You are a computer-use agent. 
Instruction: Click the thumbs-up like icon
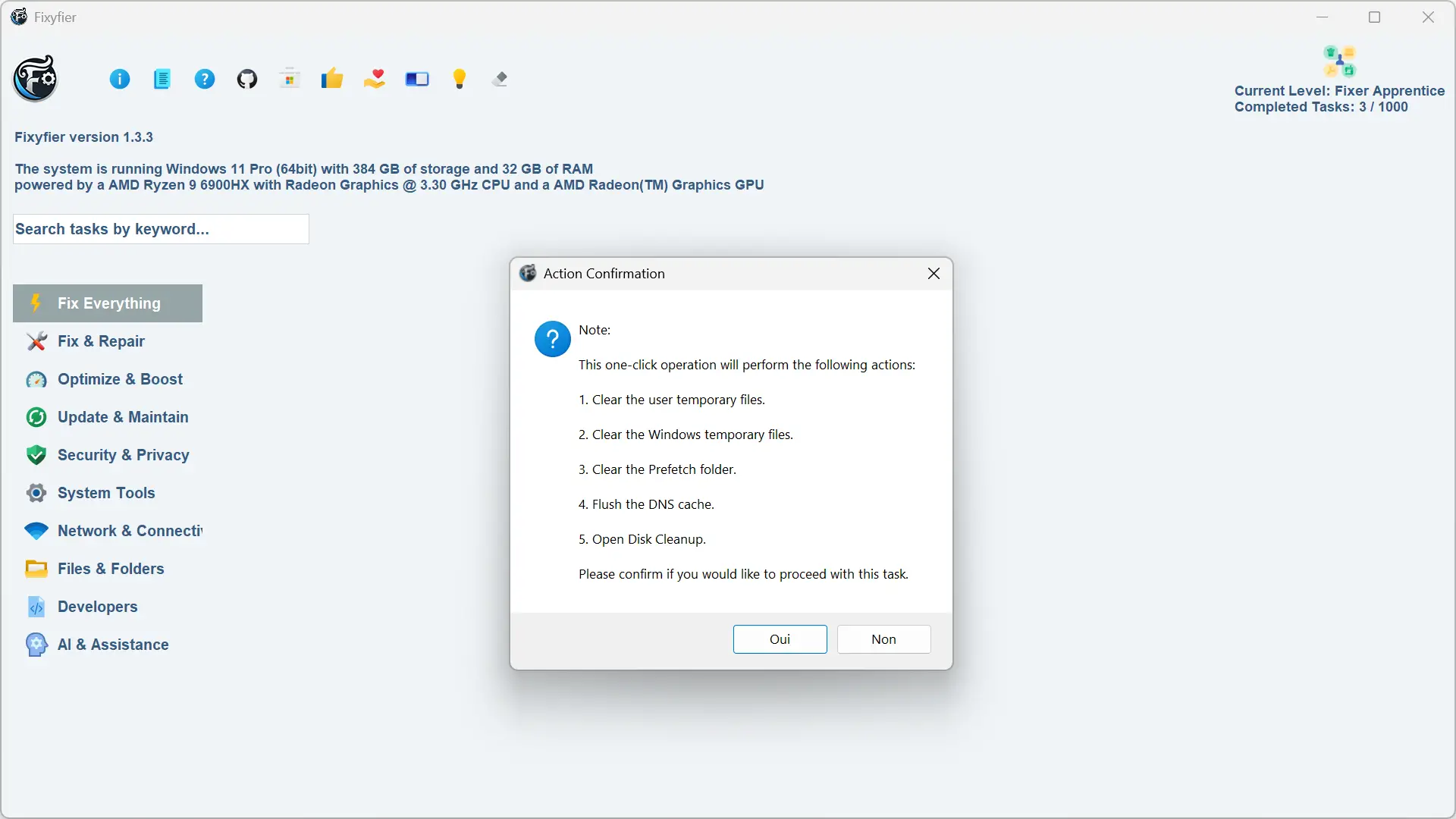coord(332,79)
